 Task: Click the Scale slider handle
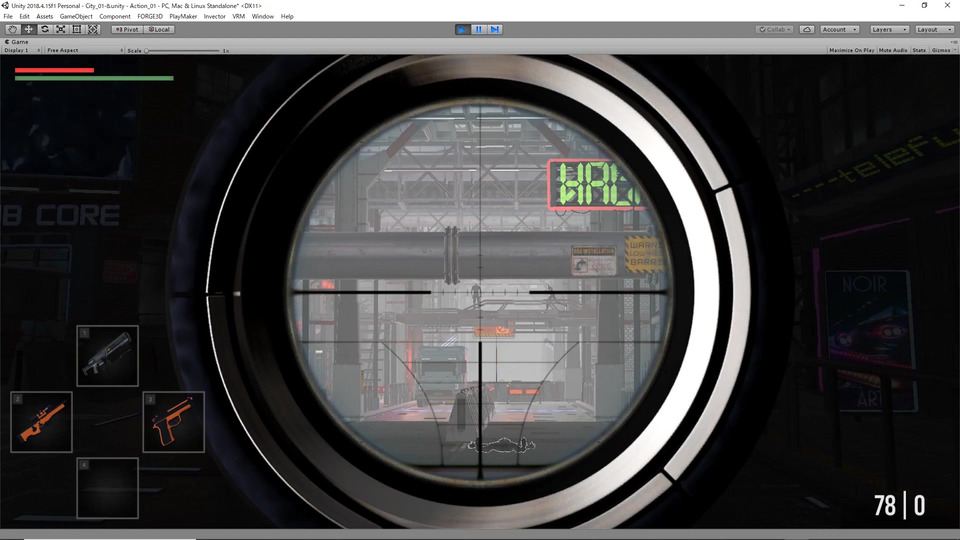[146, 50]
